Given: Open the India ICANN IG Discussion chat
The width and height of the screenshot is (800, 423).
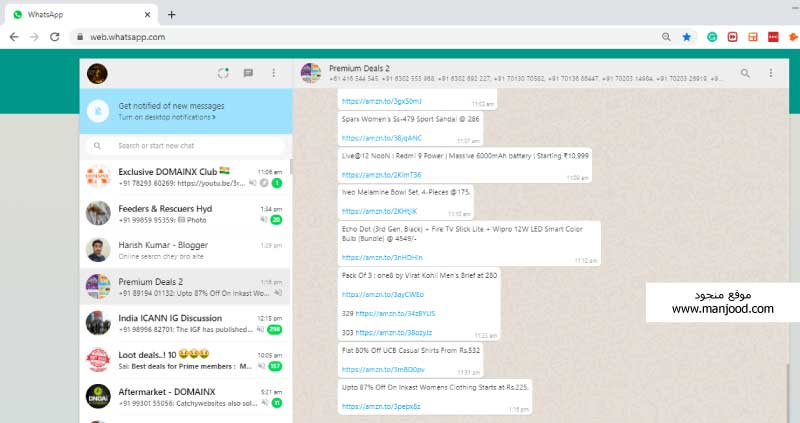Looking at the screenshot, I should (x=185, y=324).
